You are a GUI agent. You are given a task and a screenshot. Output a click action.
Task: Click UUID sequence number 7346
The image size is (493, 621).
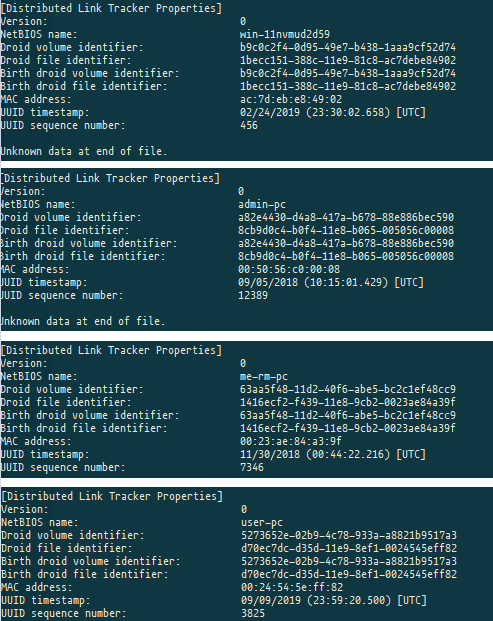252,467
